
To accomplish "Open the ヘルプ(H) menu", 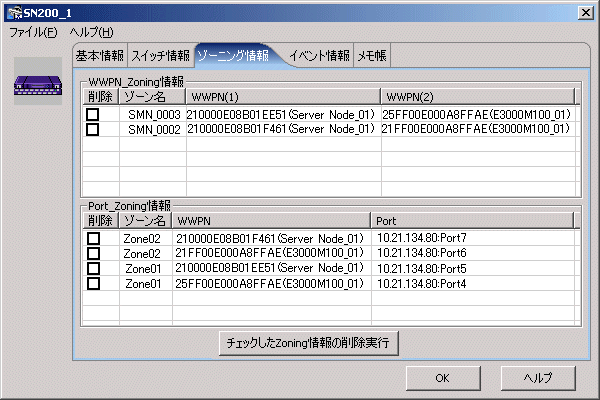I will tap(91, 33).
